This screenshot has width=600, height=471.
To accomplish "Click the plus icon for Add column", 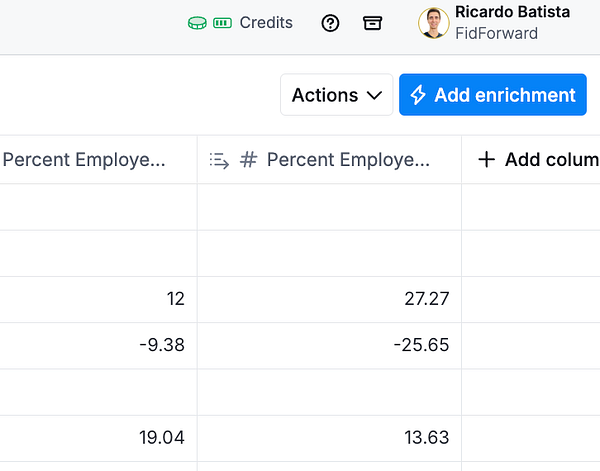I will [487, 160].
